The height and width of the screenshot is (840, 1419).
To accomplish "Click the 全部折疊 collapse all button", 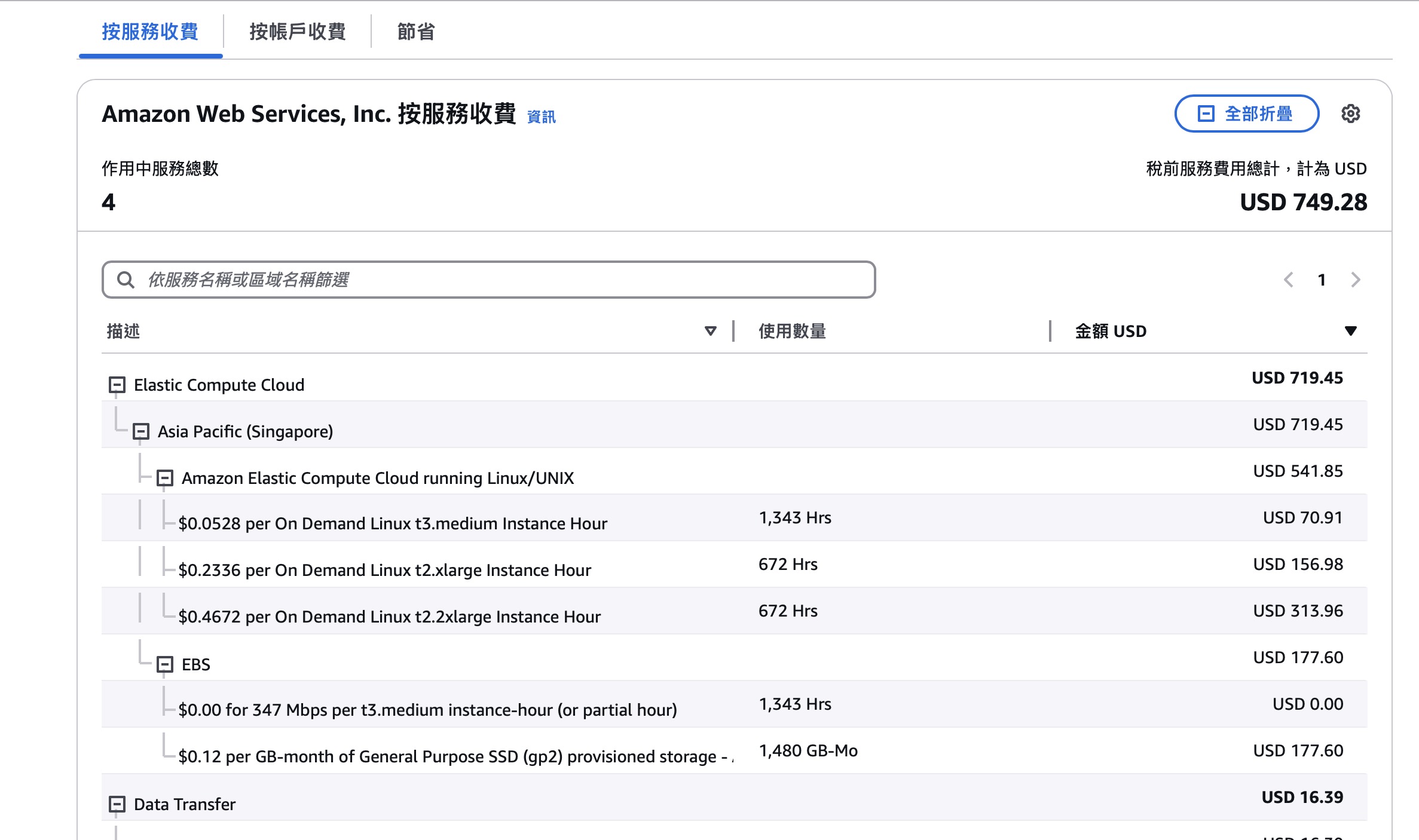I will 1247,114.
